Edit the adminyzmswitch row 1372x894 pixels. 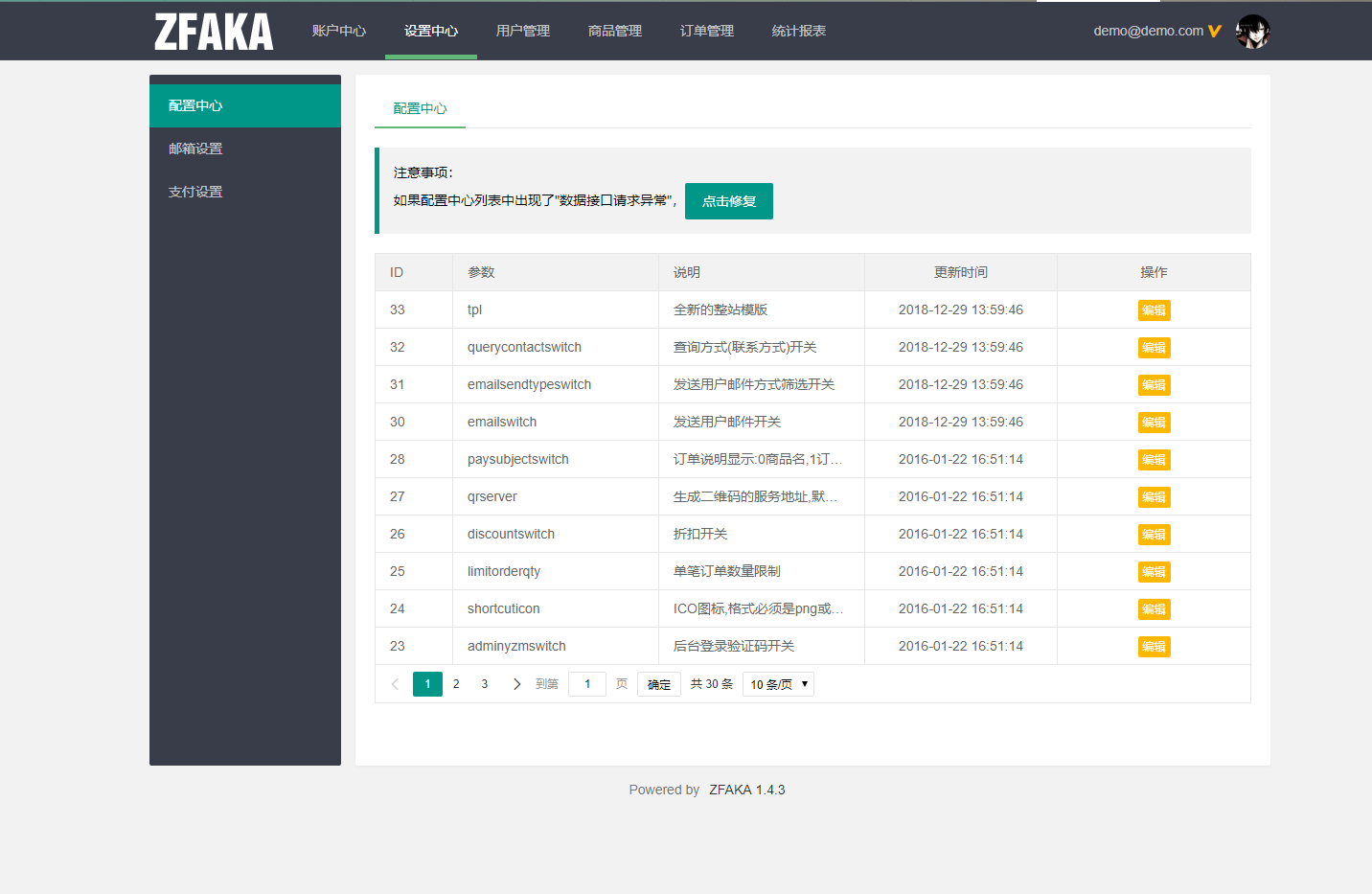[1154, 647]
